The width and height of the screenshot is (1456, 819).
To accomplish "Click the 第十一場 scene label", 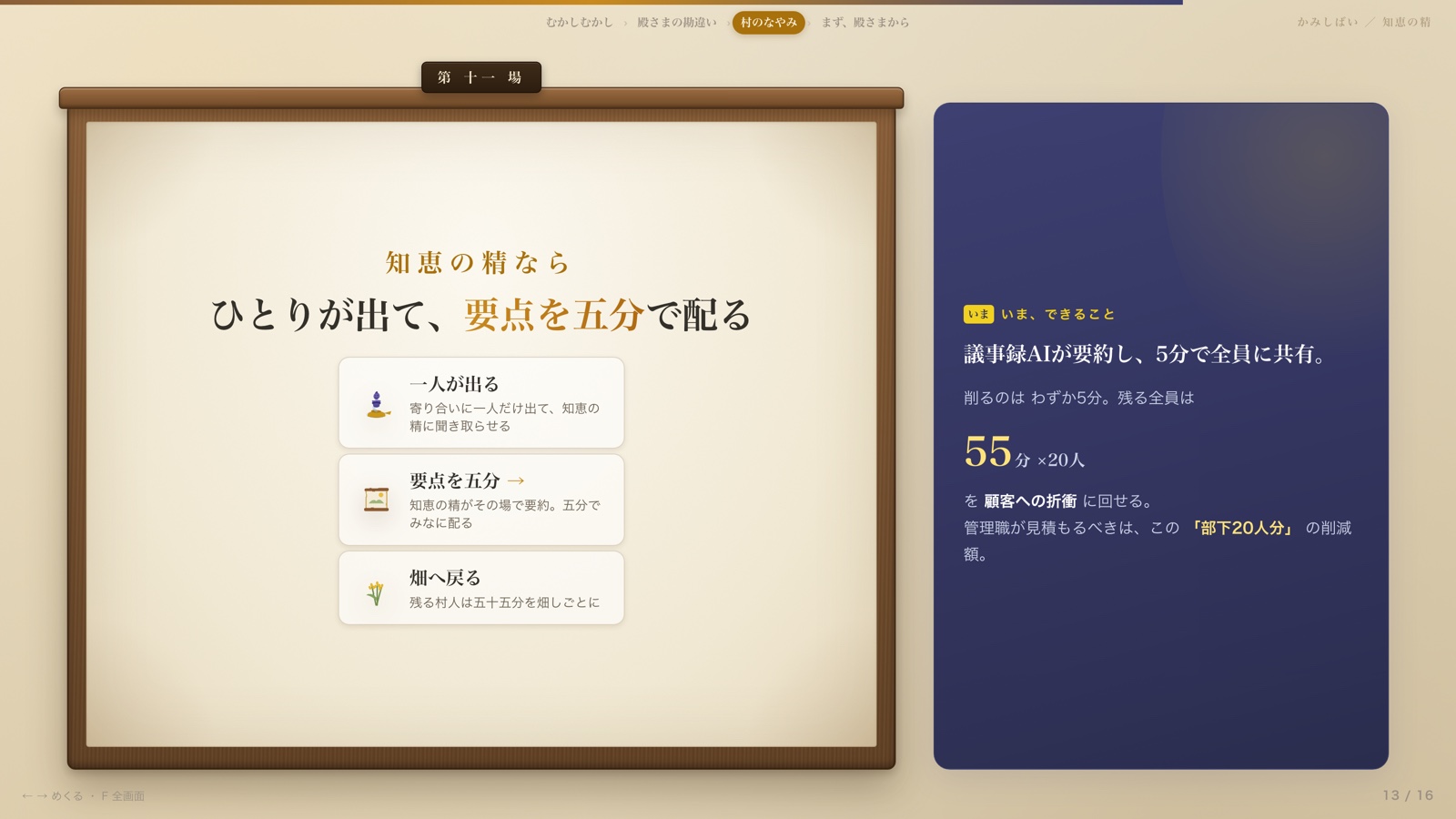I will 481,77.
